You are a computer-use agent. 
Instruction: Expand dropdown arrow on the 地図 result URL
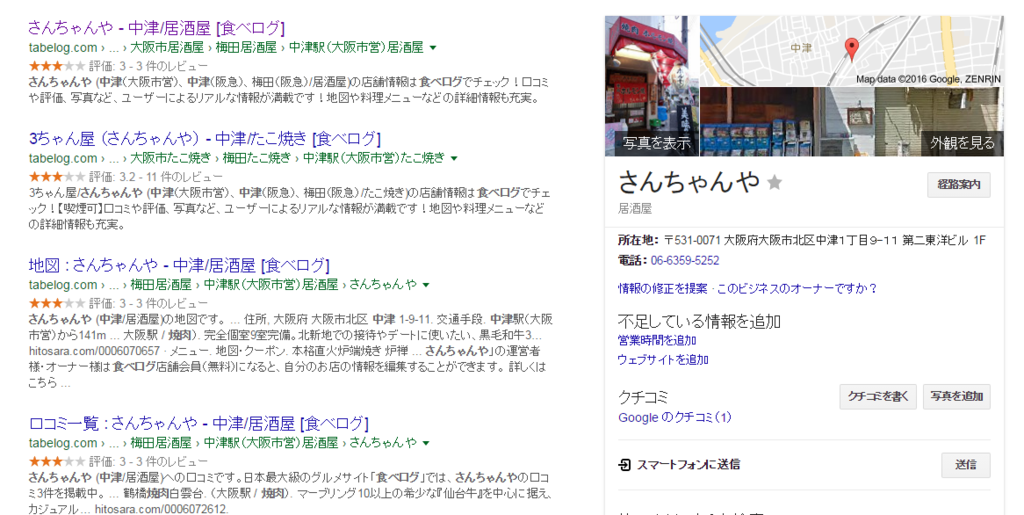(x=426, y=285)
